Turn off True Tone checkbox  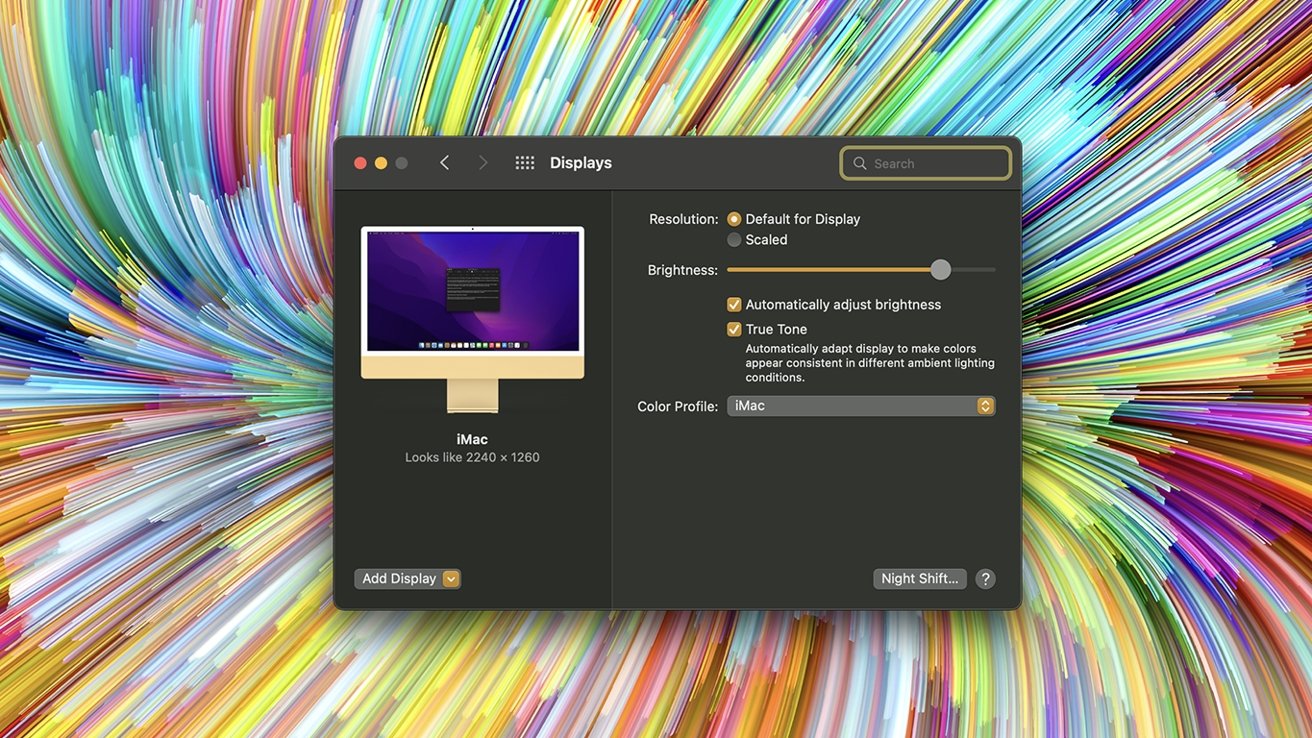pyautogui.click(x=734, y=329)
